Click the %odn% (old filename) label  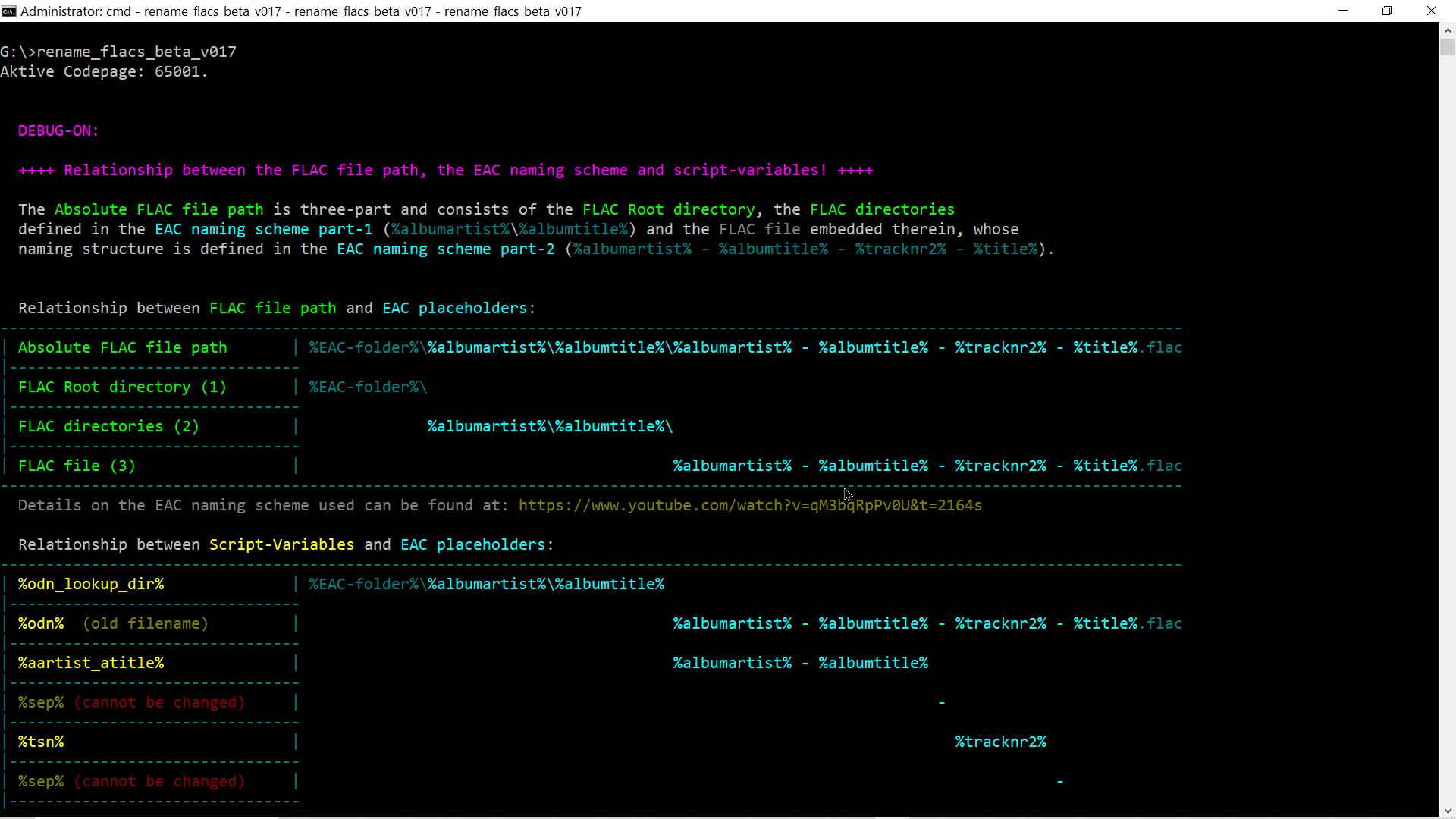tap(112, 623)
